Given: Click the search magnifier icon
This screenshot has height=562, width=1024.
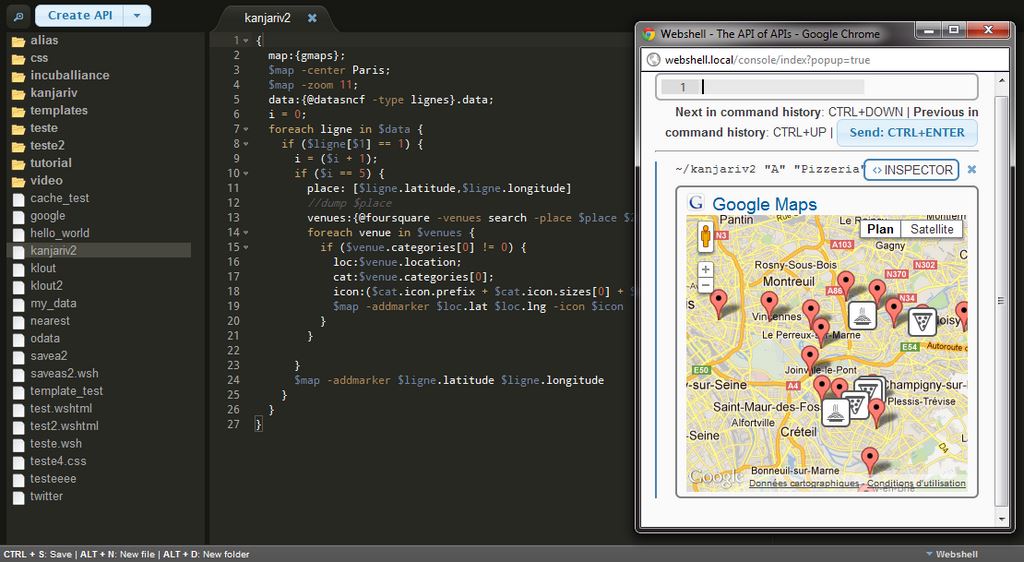Looking at the screenshot, I should point(18,16).
